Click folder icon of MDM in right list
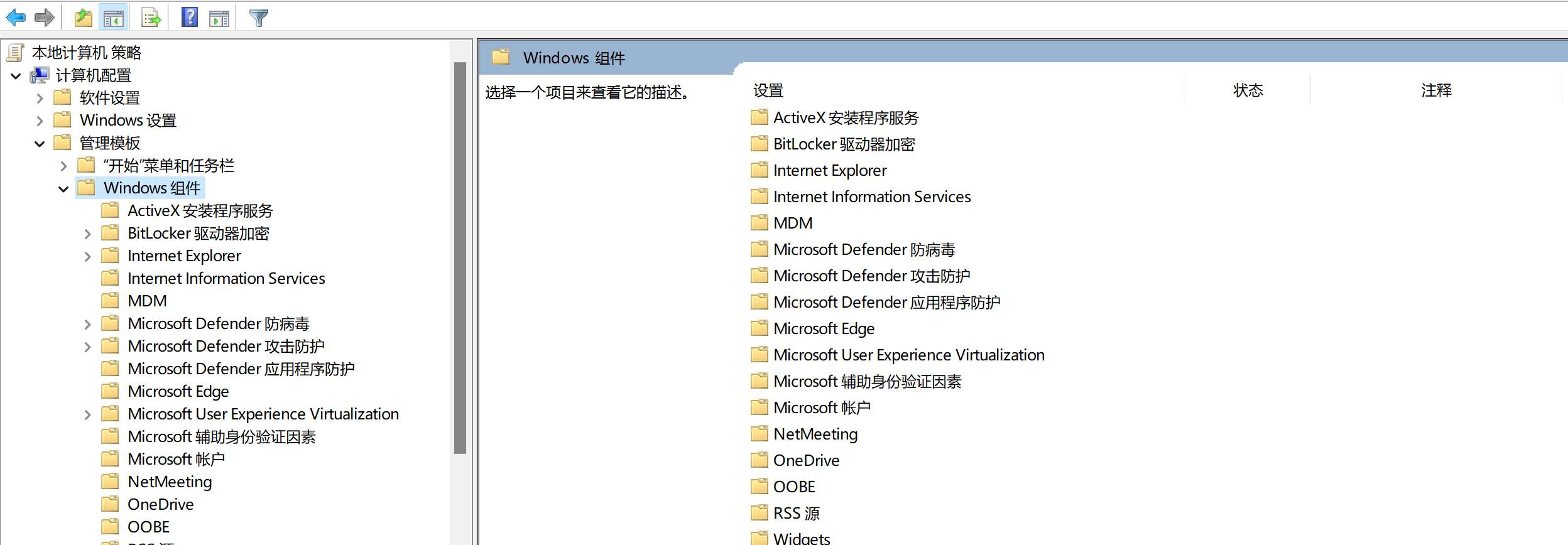Viewport: 1568px width, 545px height. click(x=759, y=223)
